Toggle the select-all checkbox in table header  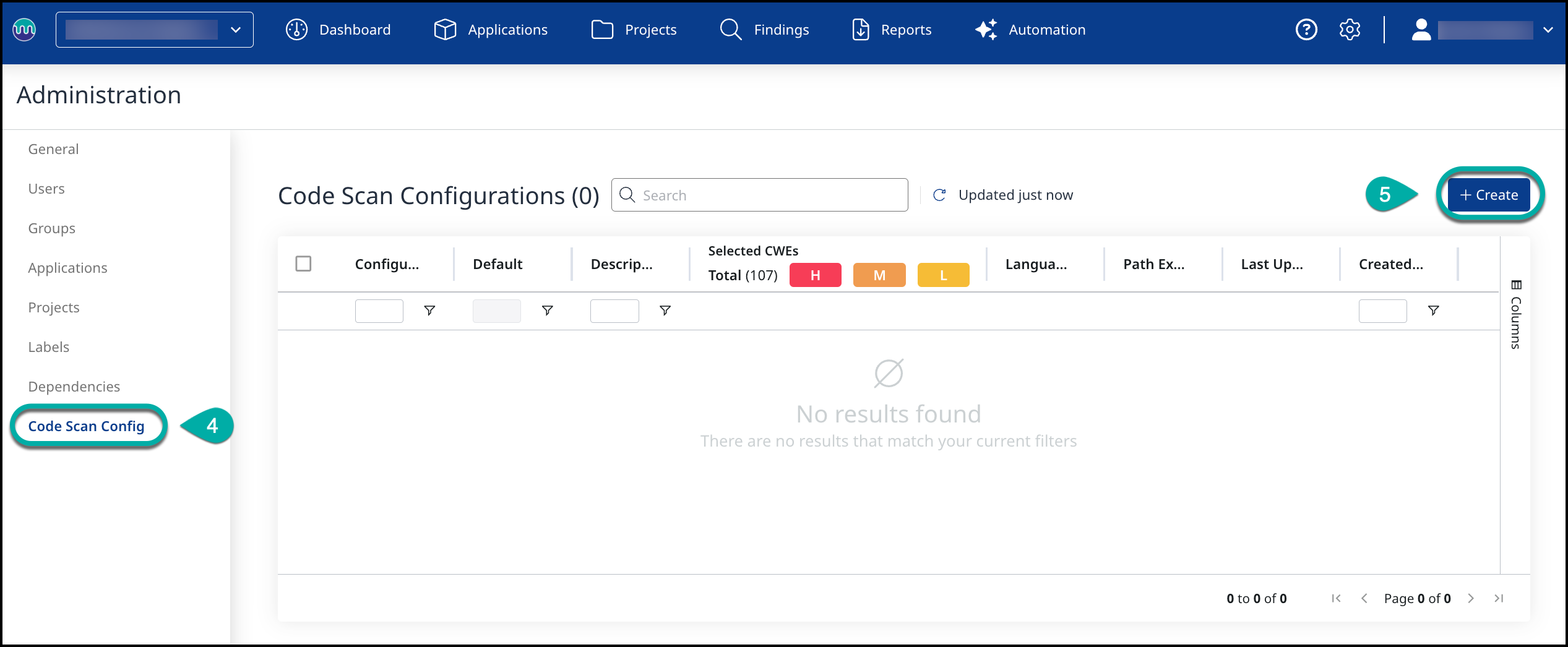pyautogui.click(x=303, y=264)
